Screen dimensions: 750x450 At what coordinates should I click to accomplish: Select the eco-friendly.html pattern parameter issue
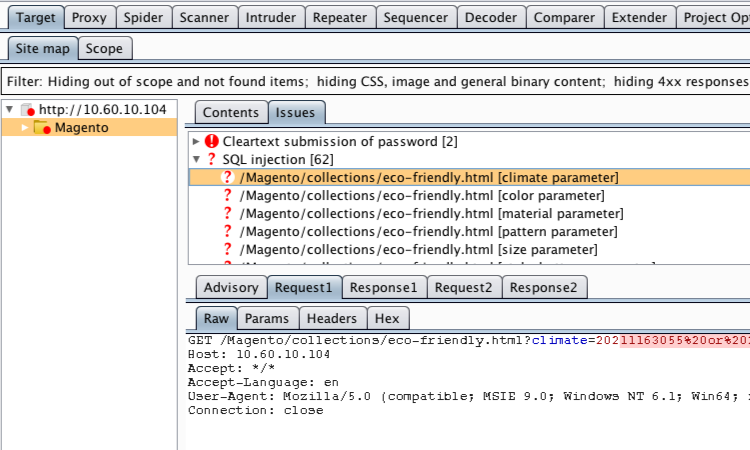429,231
